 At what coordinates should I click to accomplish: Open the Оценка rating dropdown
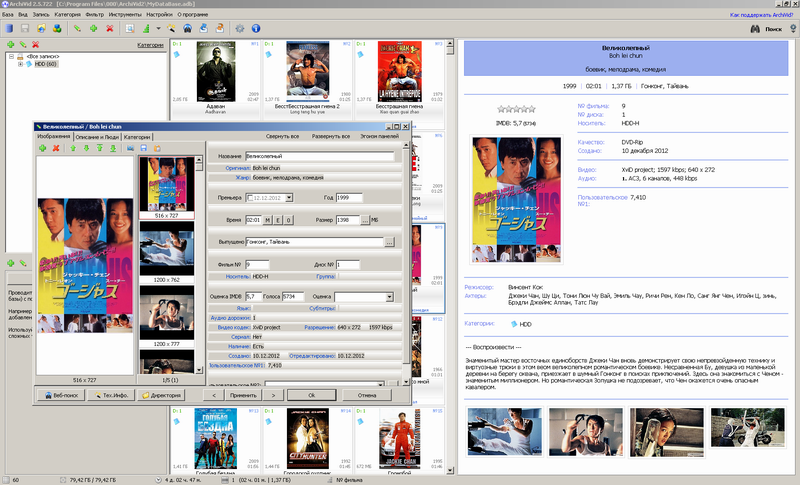(389, 297)
